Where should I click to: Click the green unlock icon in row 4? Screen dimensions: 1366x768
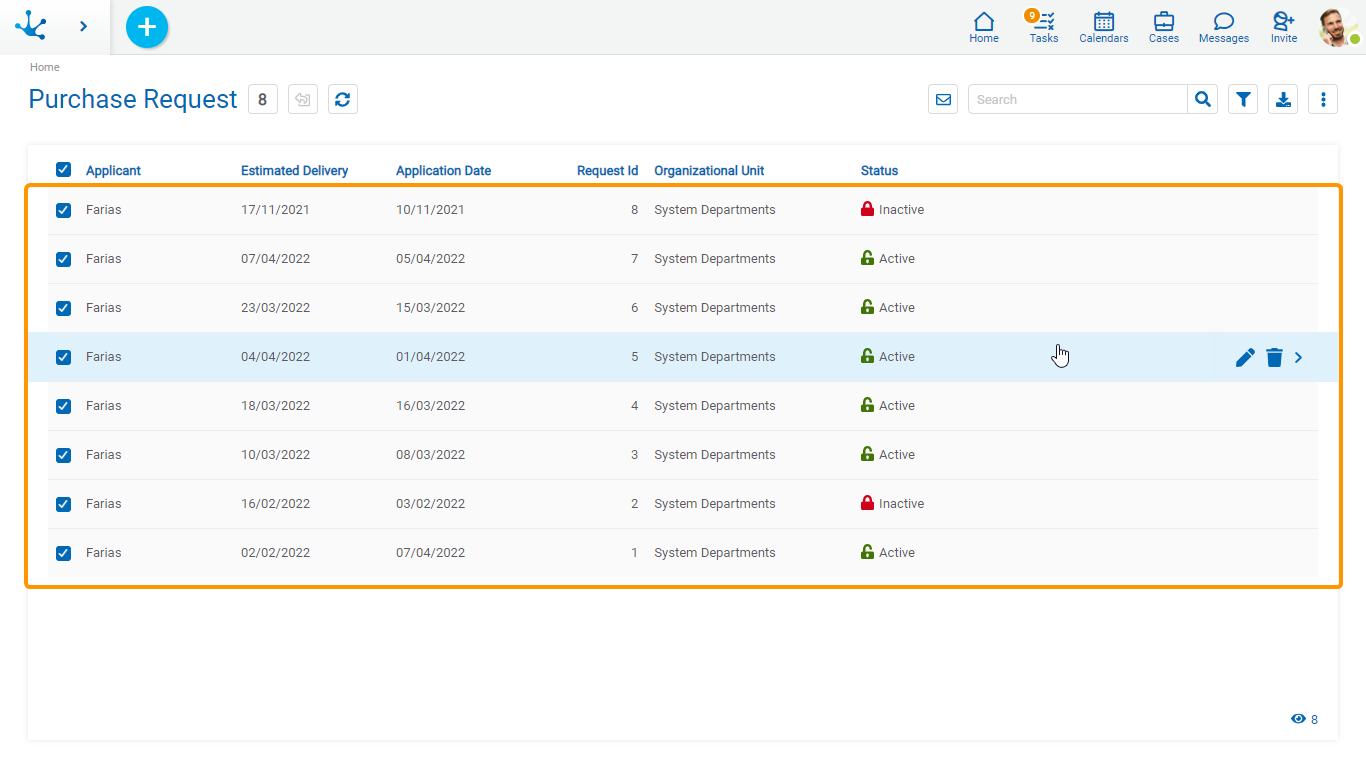(867, 405)
